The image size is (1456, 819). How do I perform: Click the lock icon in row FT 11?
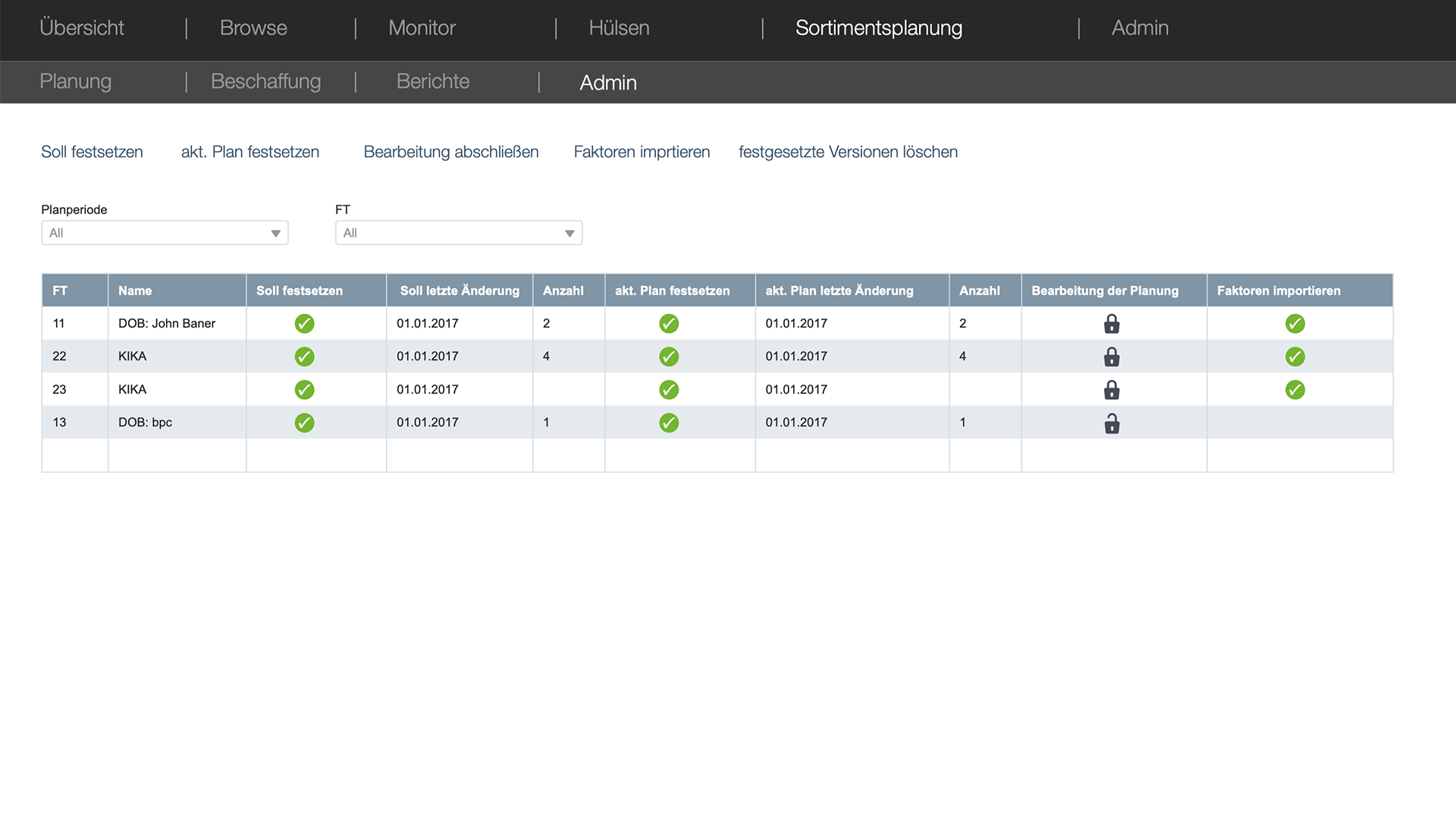pyautogui.click(x=1112, y=324)
